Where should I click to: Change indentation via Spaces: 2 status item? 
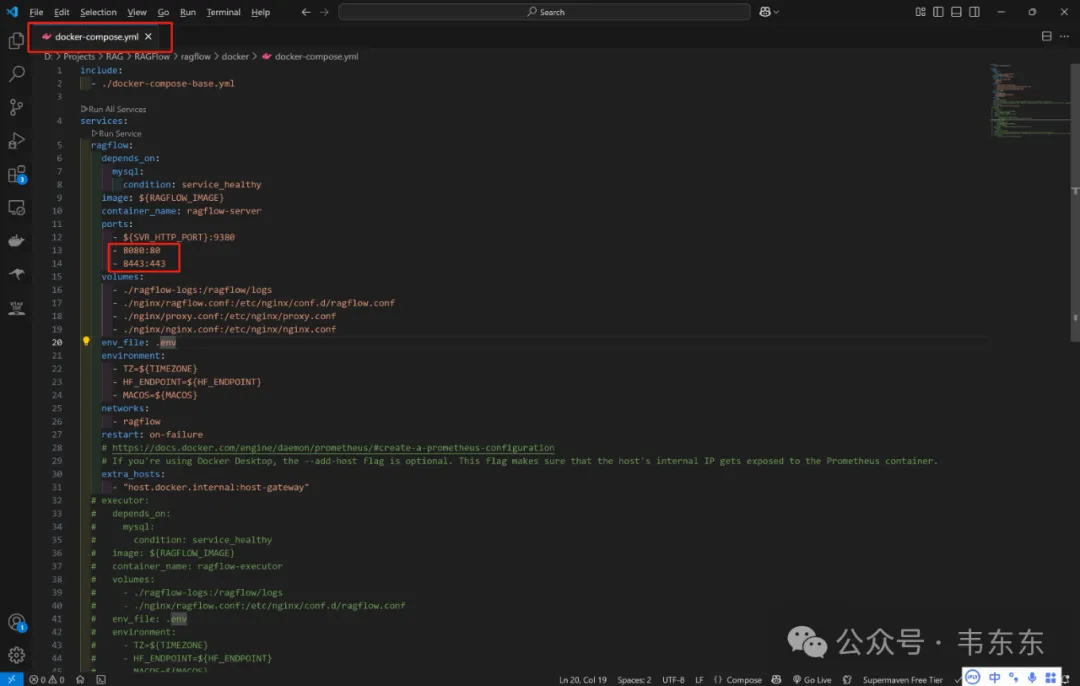point(635,679)
